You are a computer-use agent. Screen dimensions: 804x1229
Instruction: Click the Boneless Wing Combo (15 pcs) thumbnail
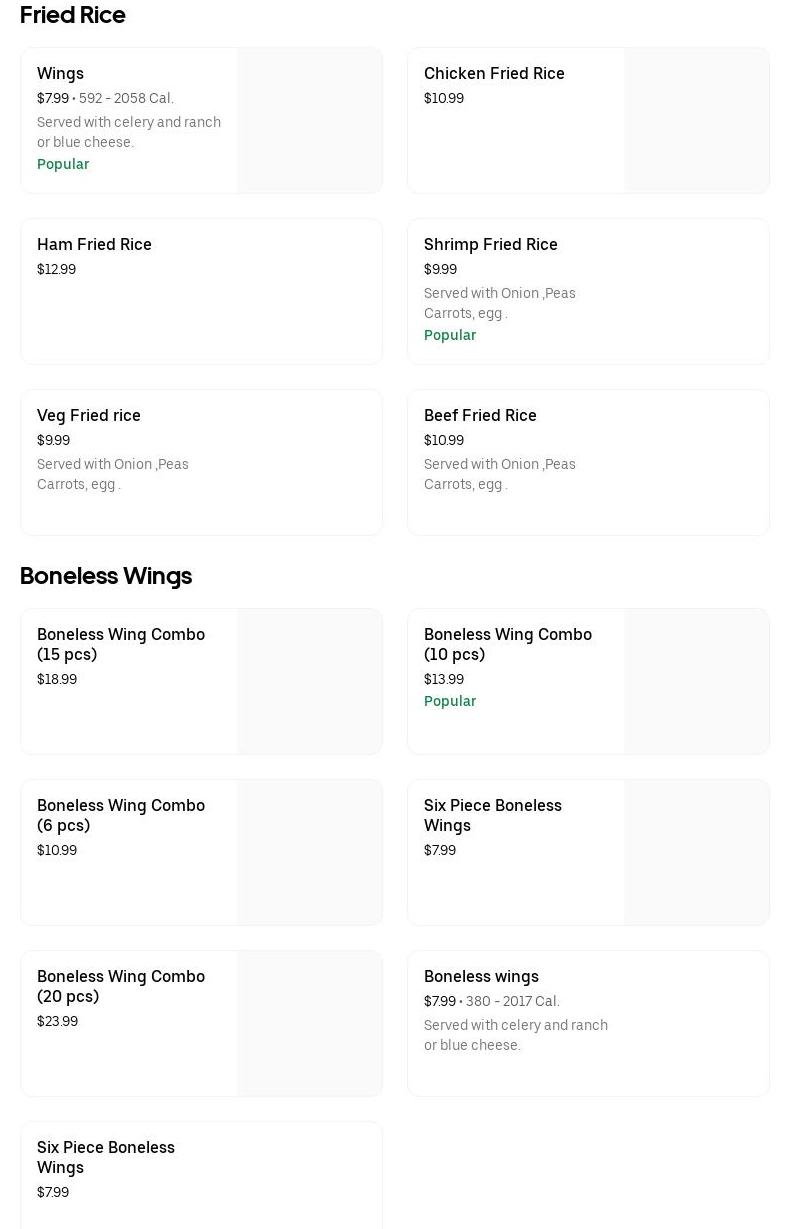tap(309, 681)
